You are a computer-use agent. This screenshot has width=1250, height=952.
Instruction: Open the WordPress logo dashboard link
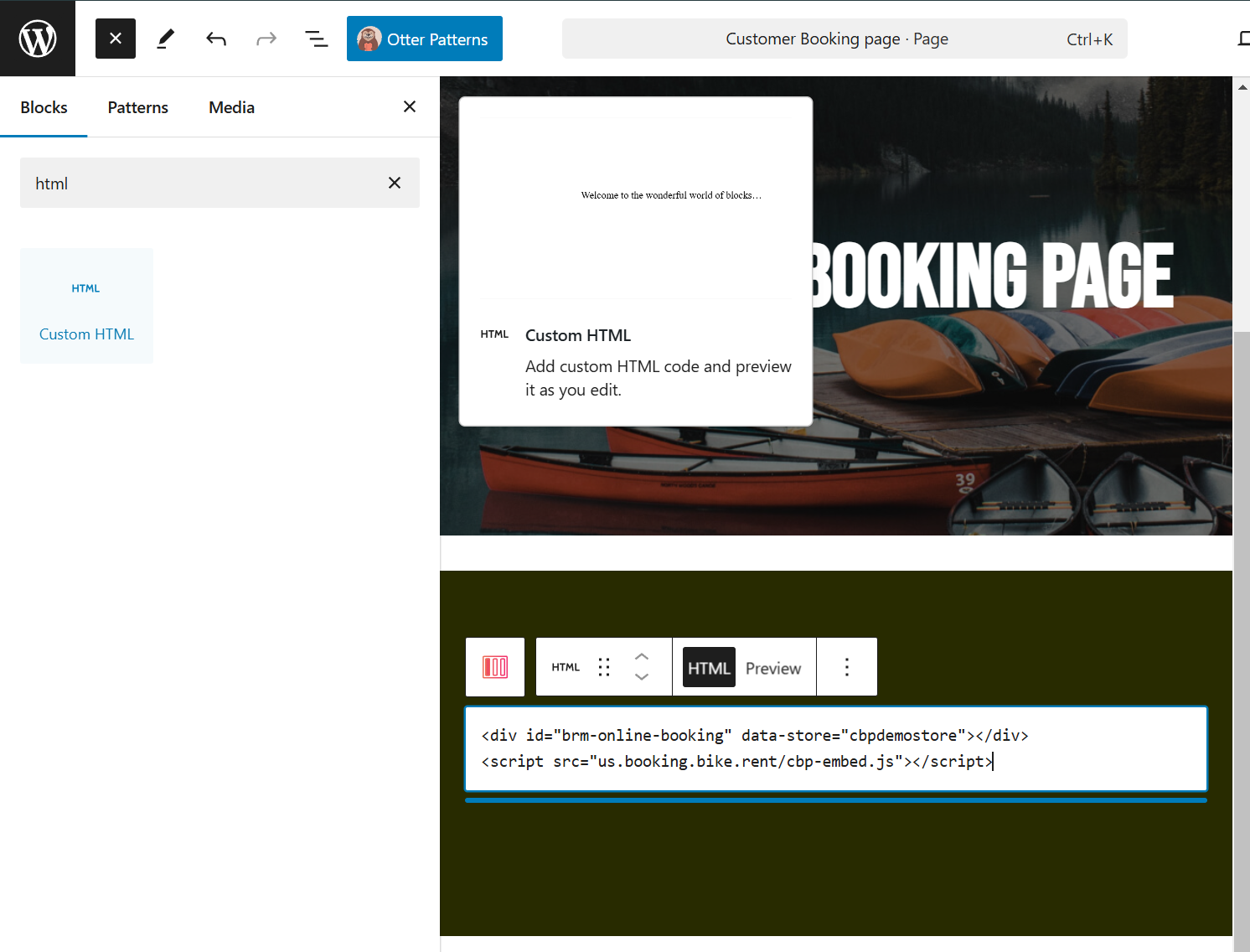38,39
